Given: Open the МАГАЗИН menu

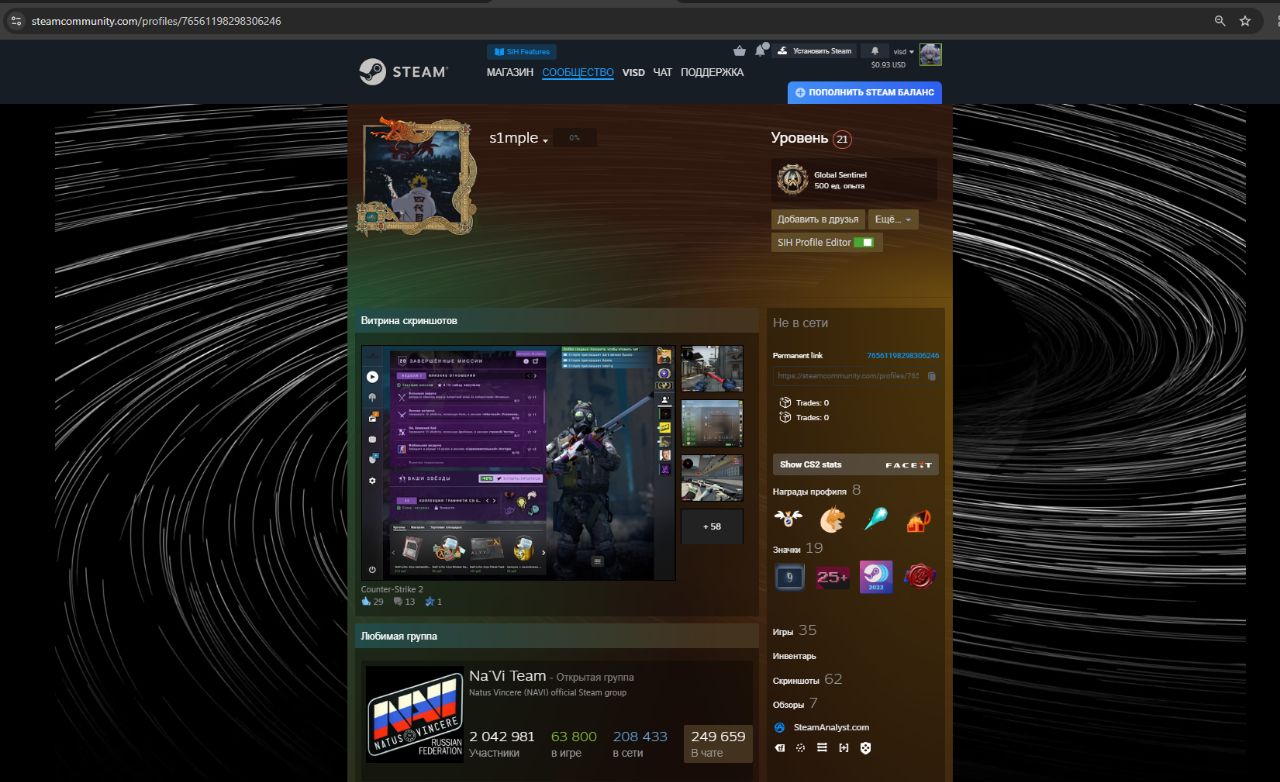Looking at the screenshot, I should [510, 72].
